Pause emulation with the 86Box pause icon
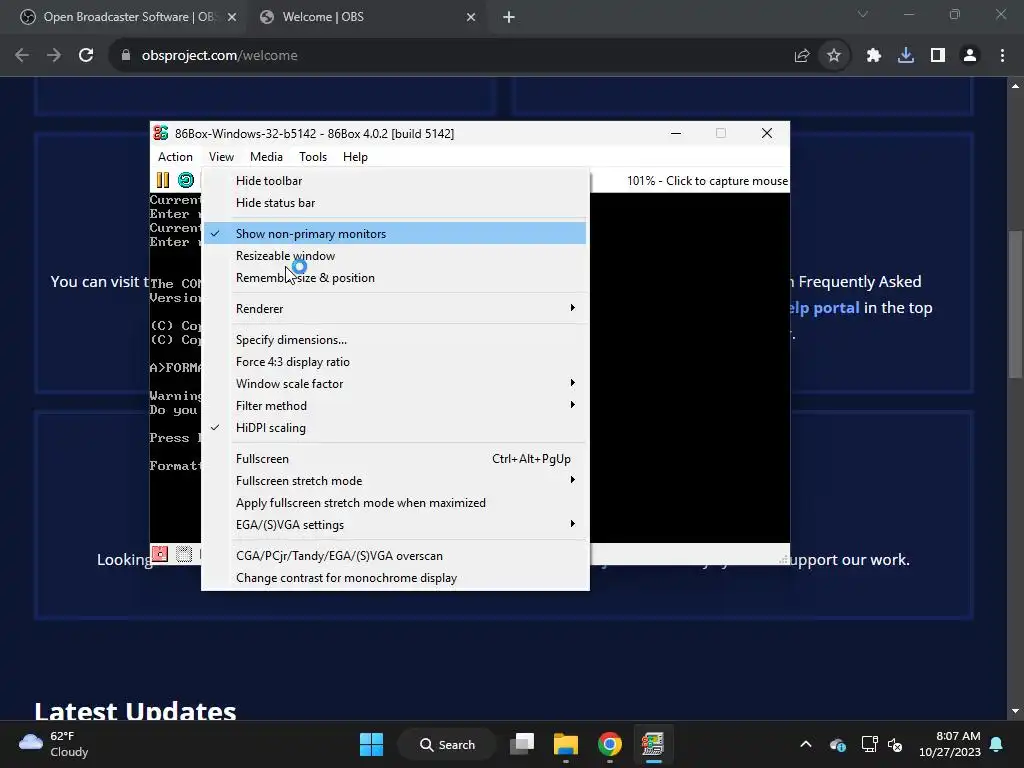1024x768 pixels. tap(163, 180)
